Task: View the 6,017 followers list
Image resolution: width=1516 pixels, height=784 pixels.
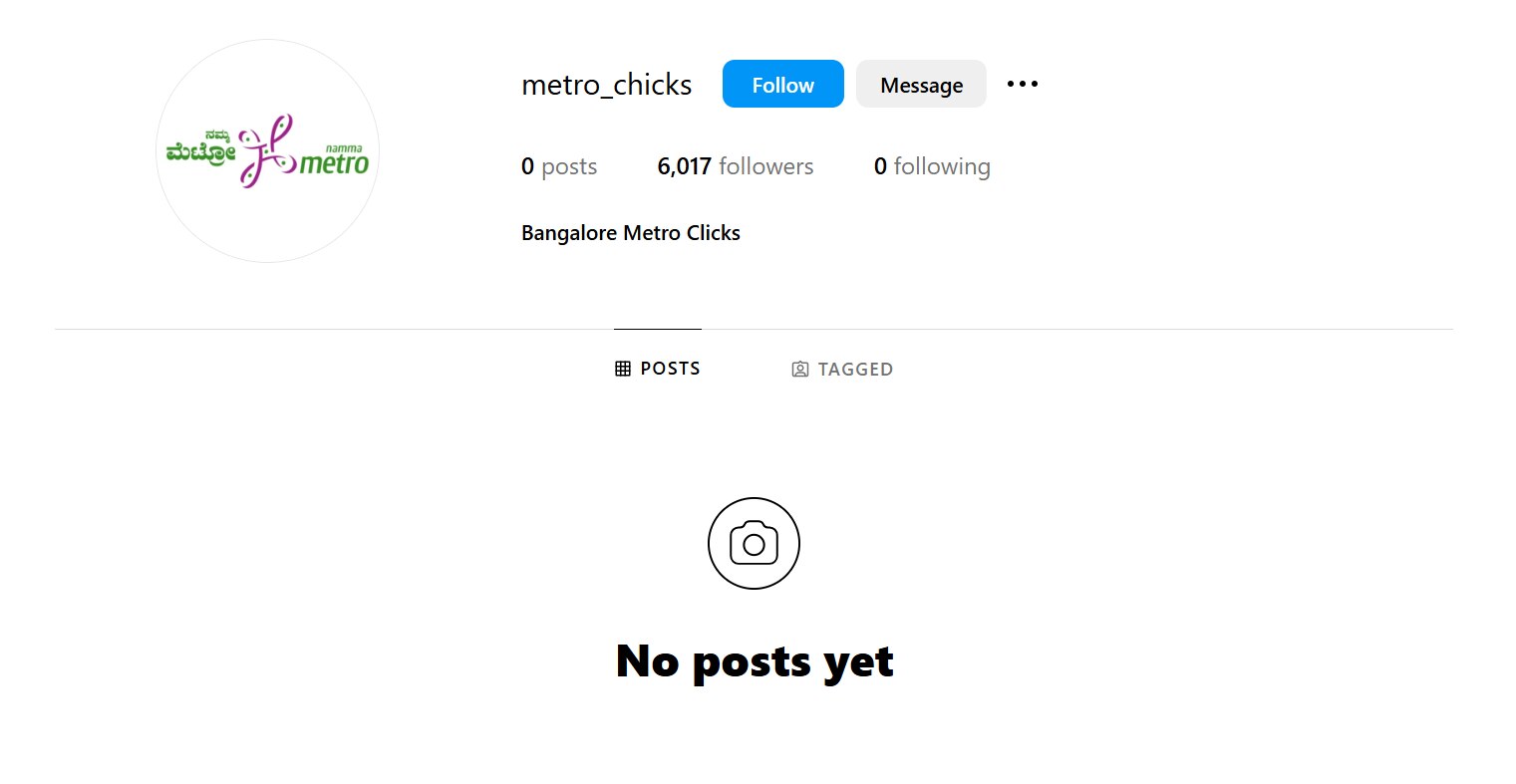Action: (735, 166)
